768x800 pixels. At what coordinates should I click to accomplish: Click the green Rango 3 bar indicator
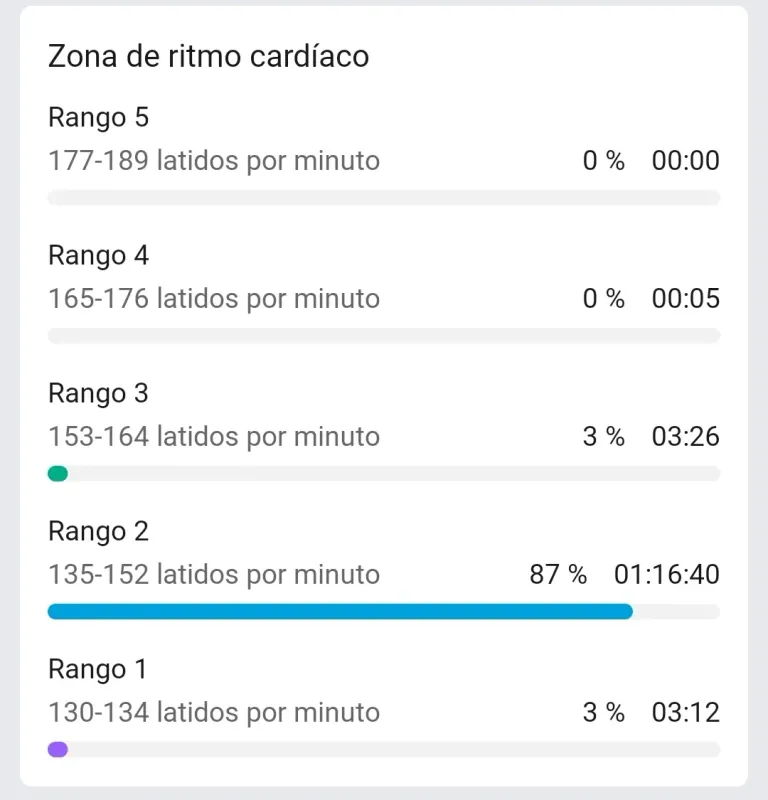[58, 473]
